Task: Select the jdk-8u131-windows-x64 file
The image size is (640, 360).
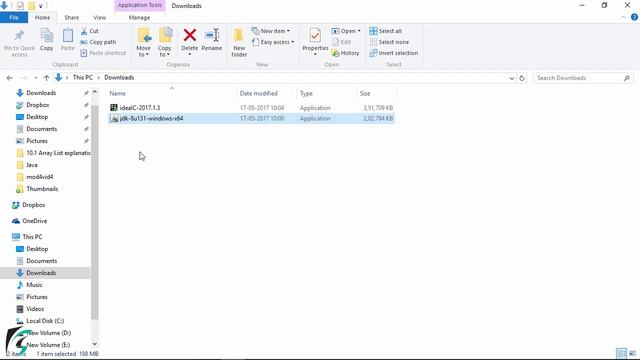Action: [x=251, y=118]
